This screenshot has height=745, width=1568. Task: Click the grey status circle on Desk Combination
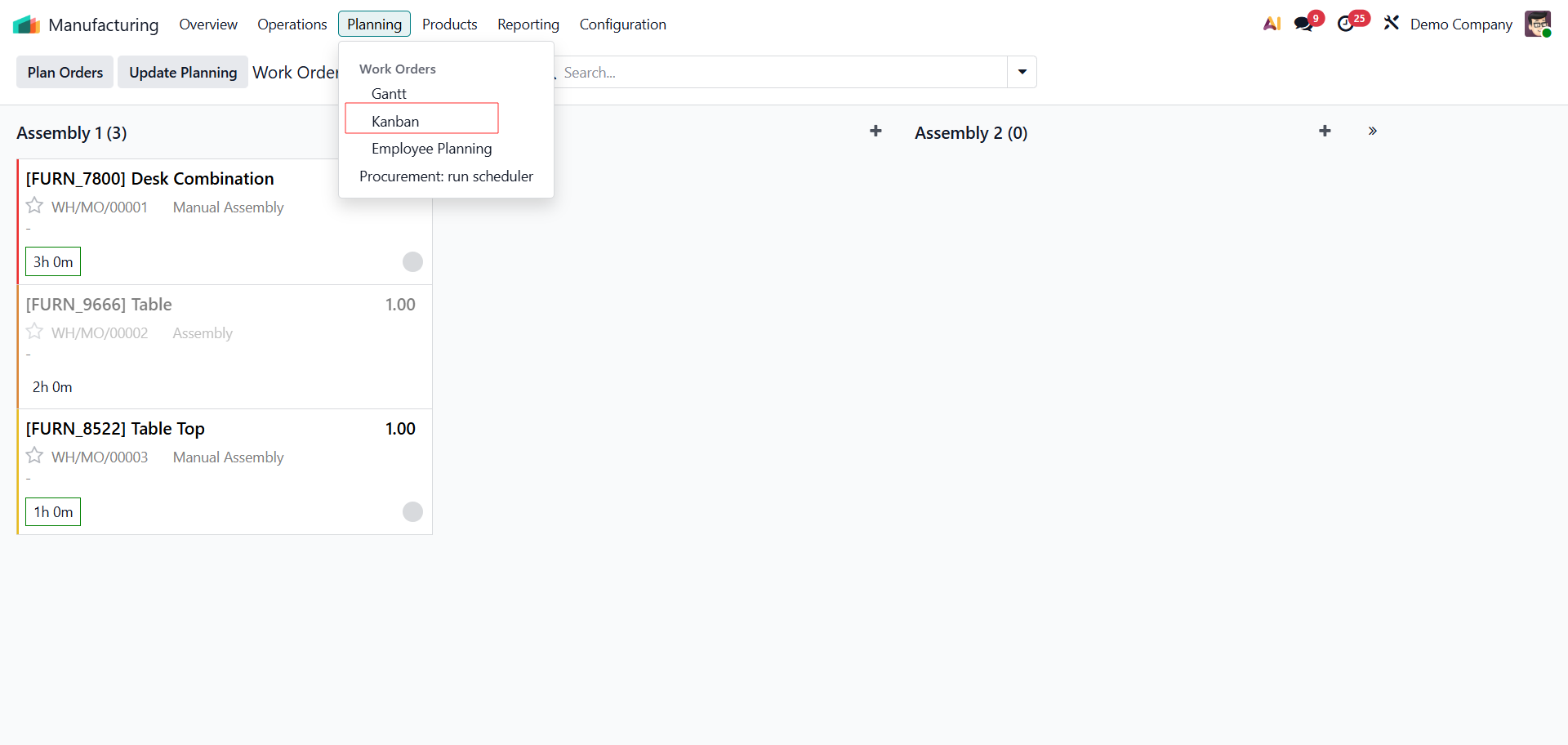coord(412,261)
